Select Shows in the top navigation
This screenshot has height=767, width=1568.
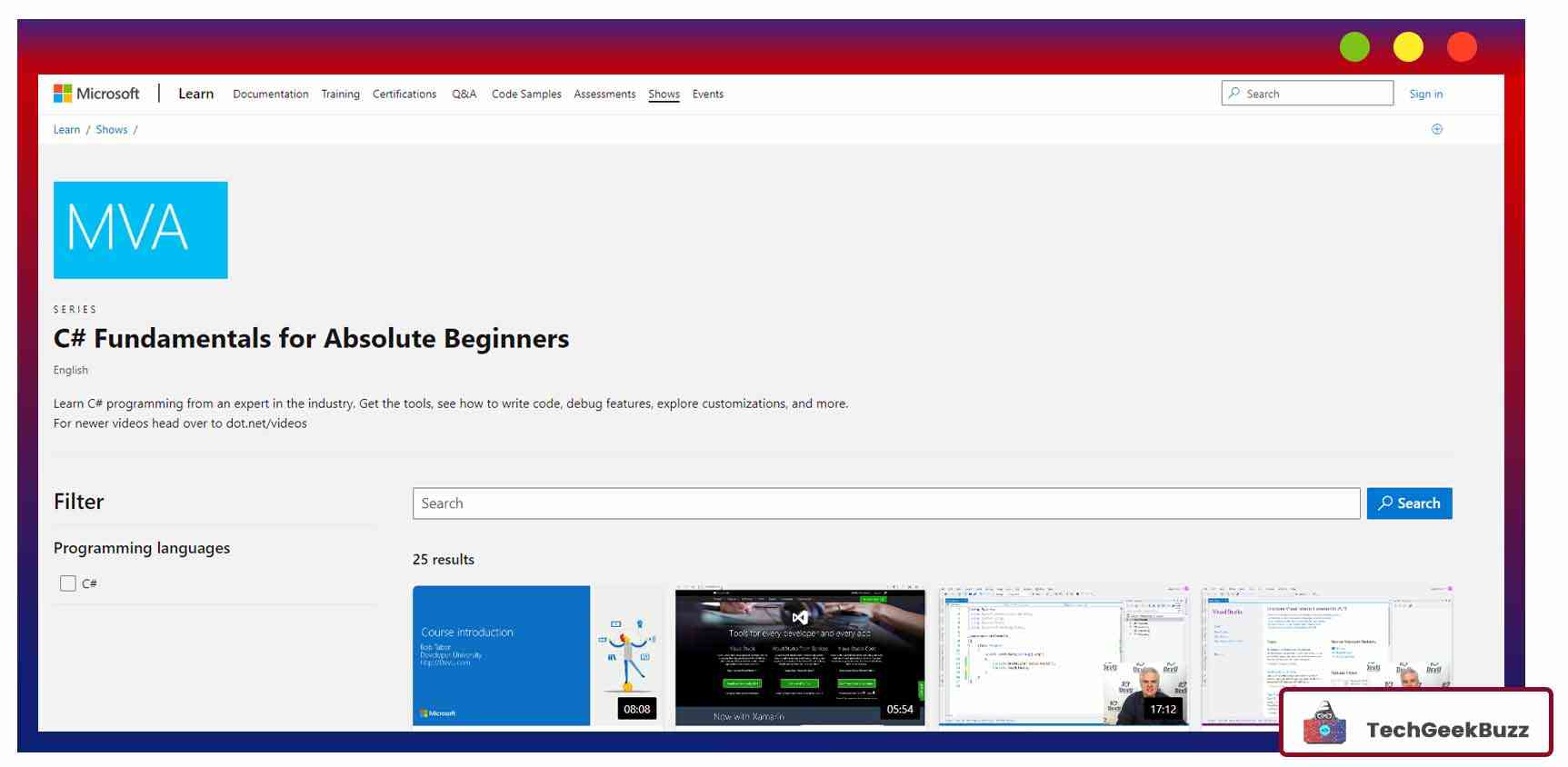[664, 94]
